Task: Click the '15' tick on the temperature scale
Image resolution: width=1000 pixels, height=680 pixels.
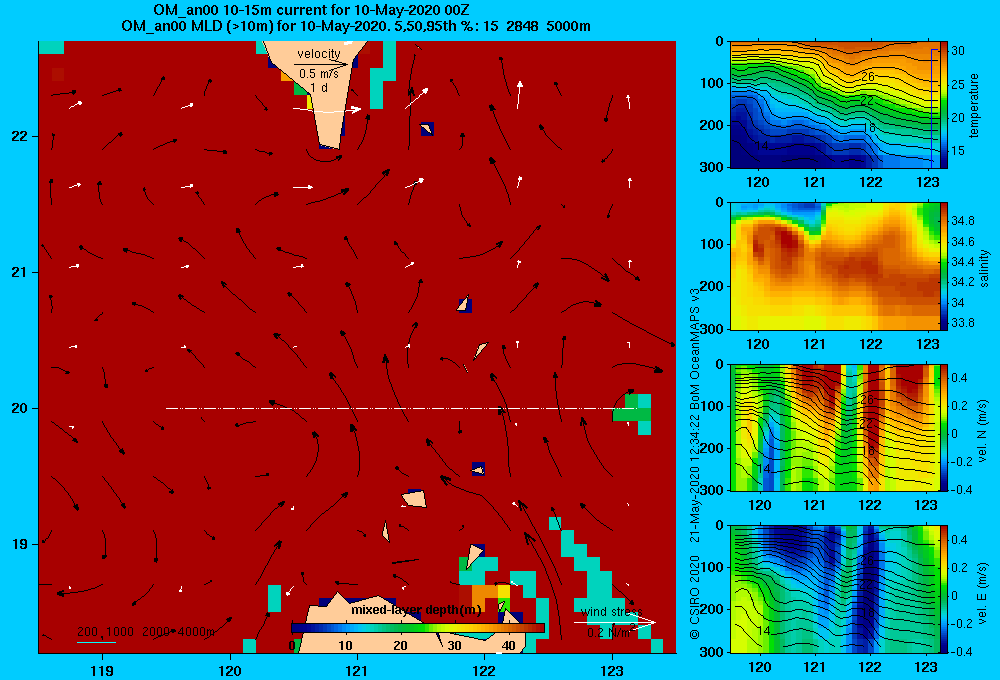Action: [958, 151]
